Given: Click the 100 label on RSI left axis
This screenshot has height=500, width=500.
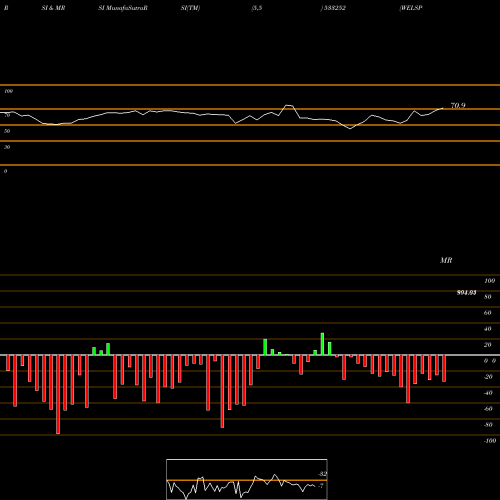Looking at the screenshot, I should 8,91.
